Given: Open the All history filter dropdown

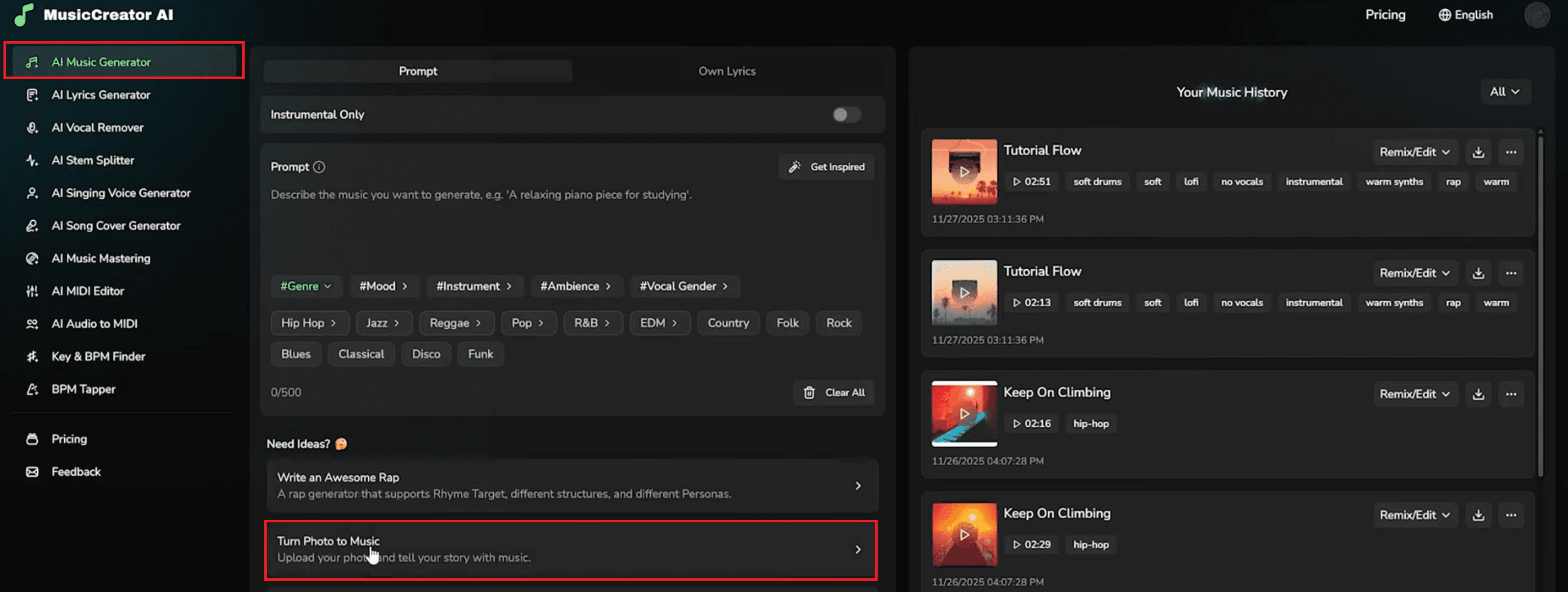Looking at the screenshot, I should point(1504,92).
